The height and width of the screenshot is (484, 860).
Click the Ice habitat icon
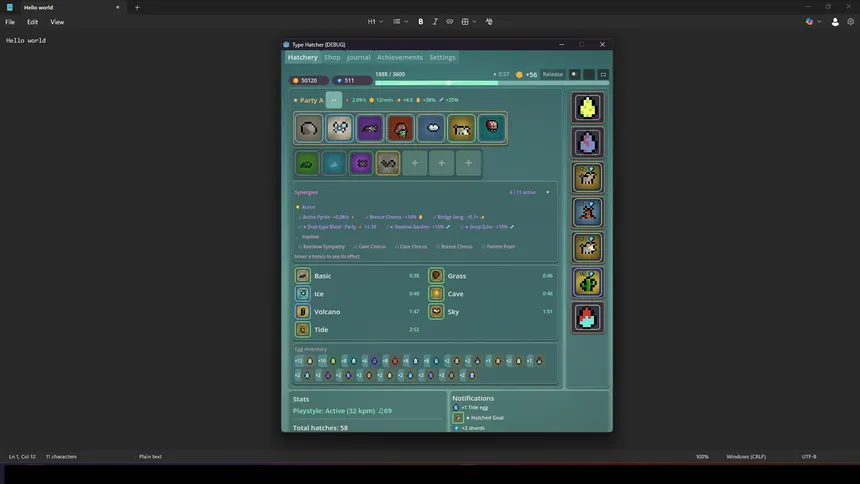click(303, 294)
